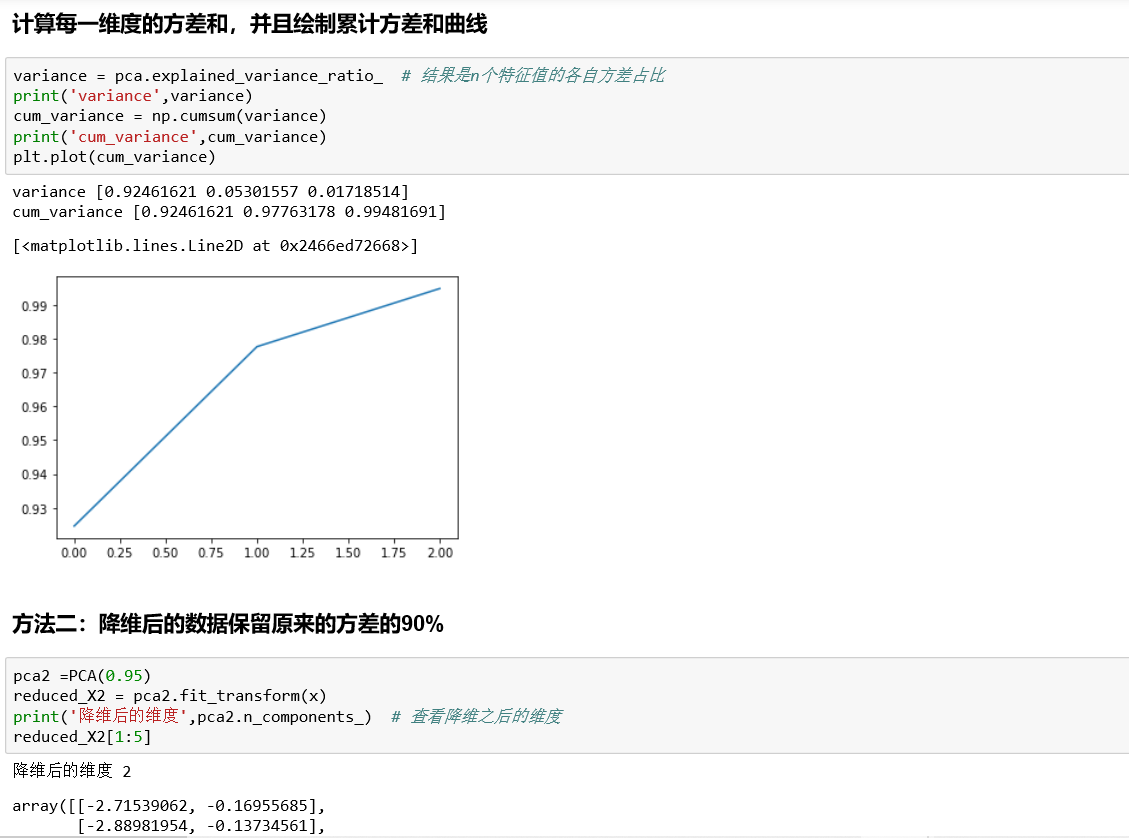1129x838 pixels.
Task: Click the comment 结果是n个特征值的各自方差占比
Action: (534, 76)
